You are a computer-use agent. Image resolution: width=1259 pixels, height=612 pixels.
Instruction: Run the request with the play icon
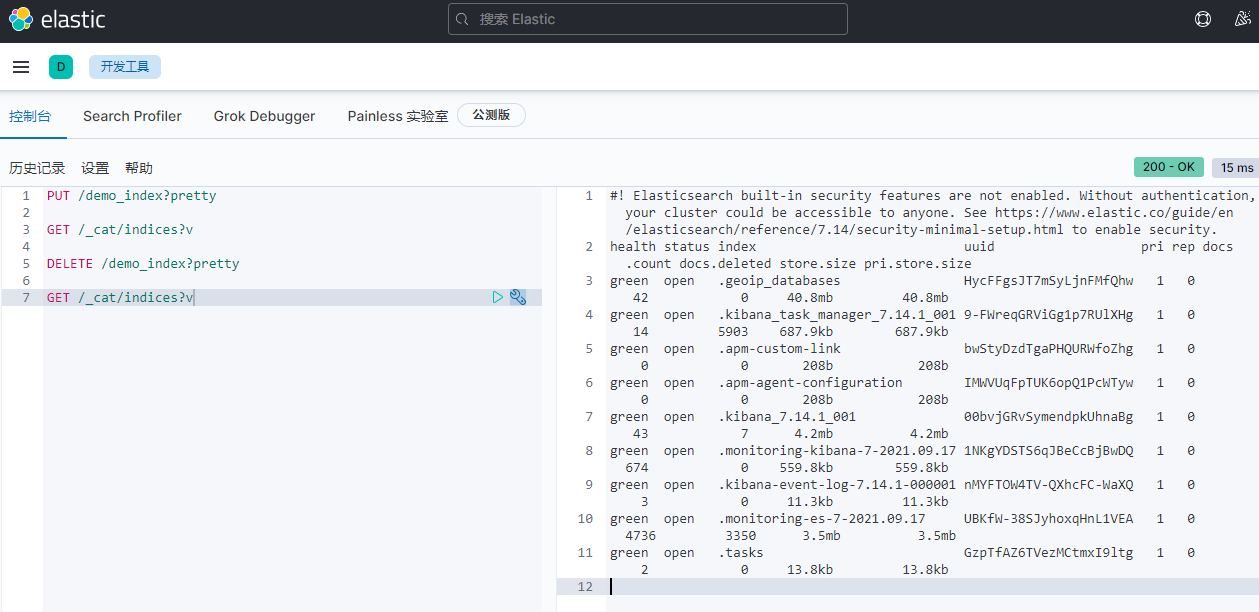[x=498, y=297]
